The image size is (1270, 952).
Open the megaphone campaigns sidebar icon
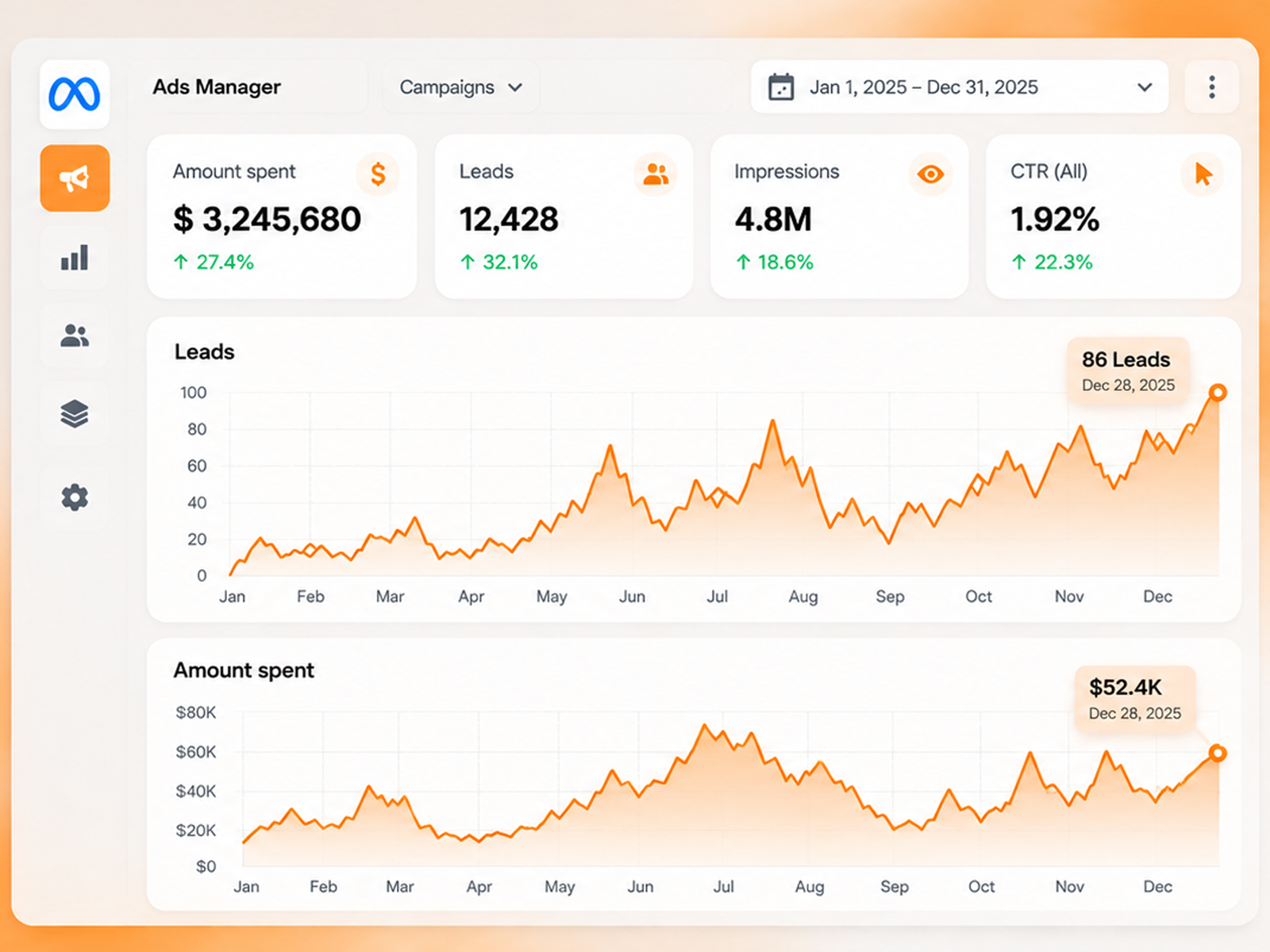coord(75,178)
